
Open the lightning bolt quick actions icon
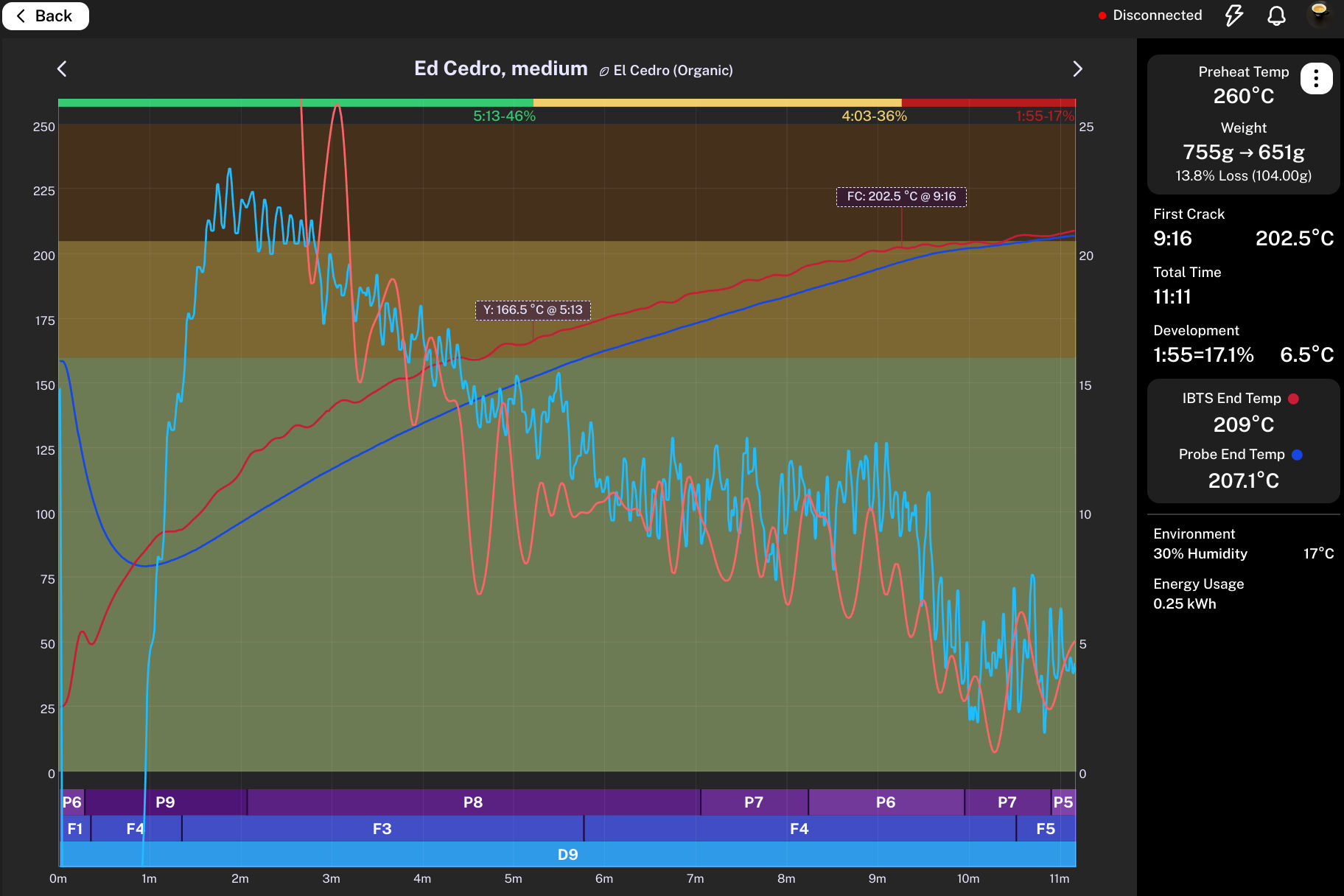click(1234, 15)
